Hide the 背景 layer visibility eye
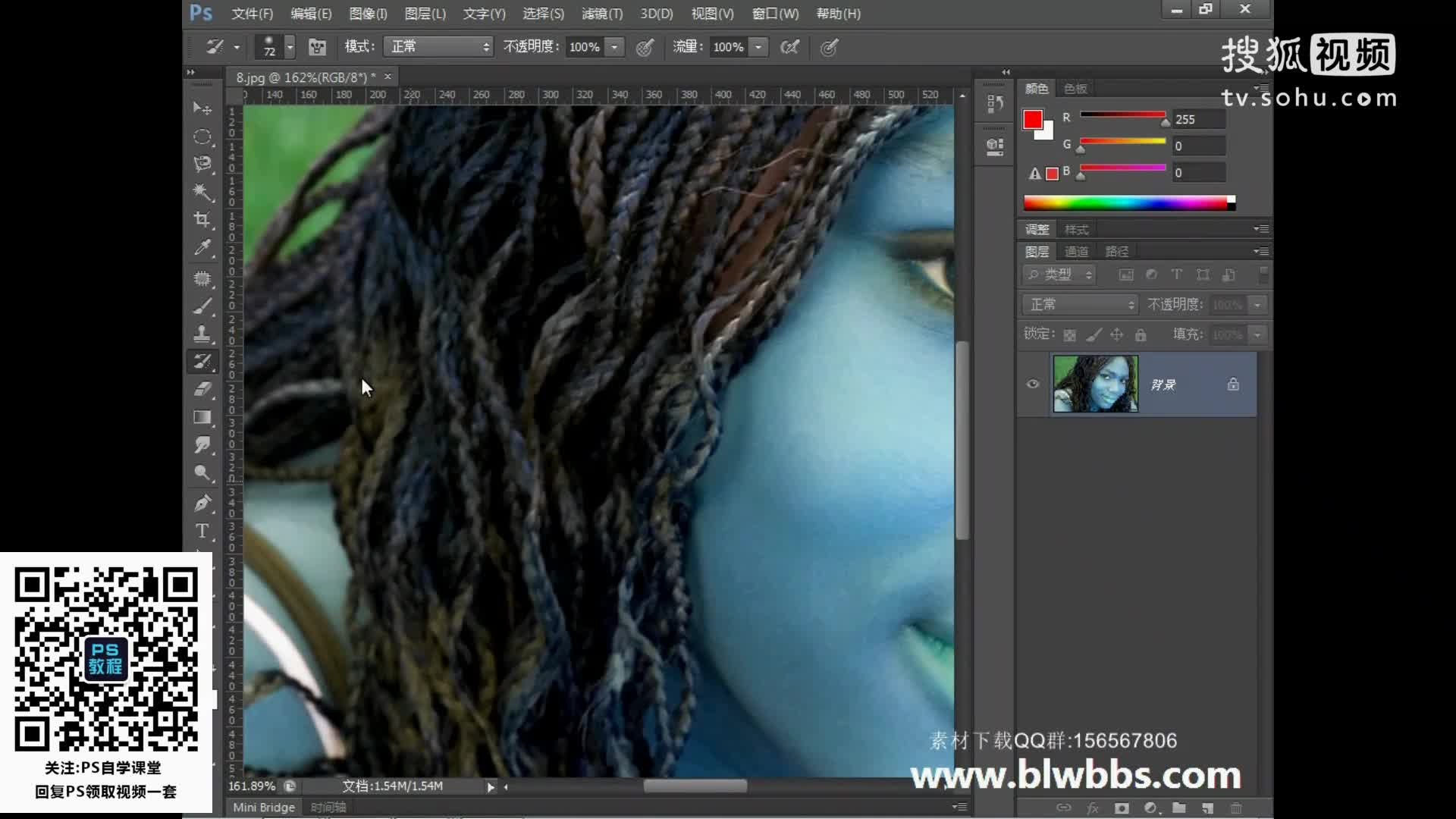 click(1033, 384)
